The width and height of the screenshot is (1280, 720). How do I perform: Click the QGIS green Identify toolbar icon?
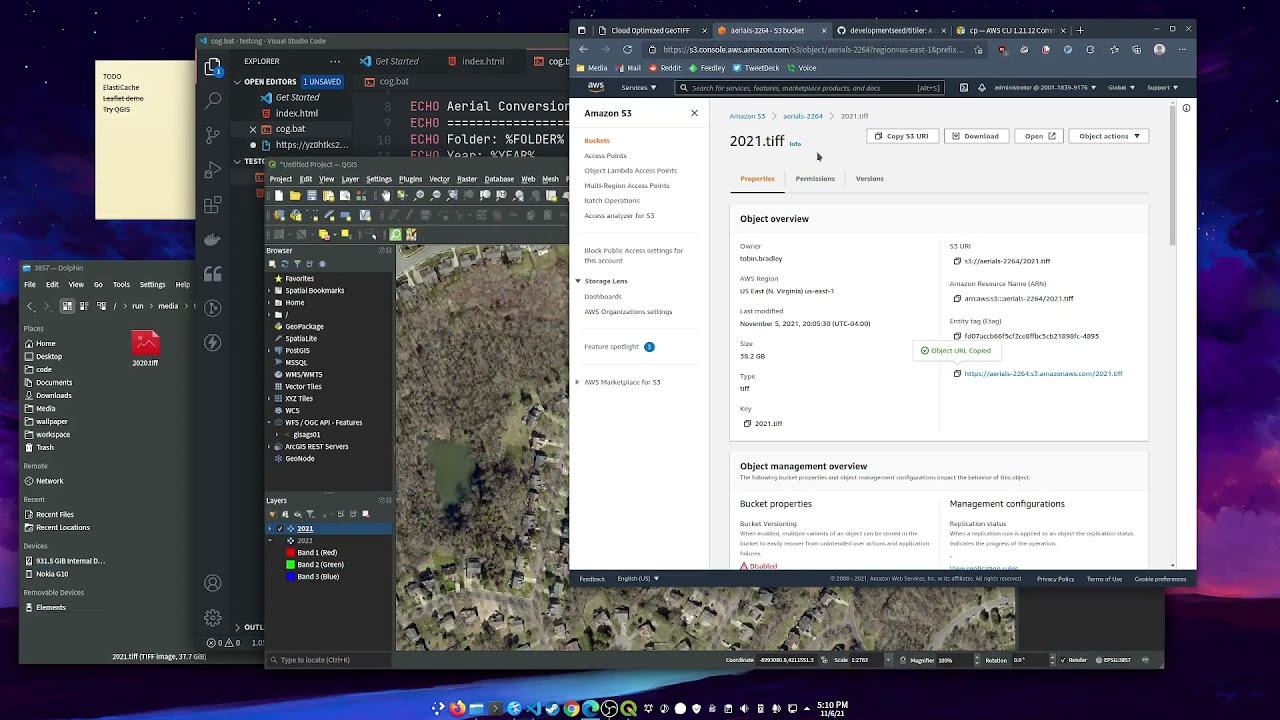pyautogui.click(x=396, y=234)
